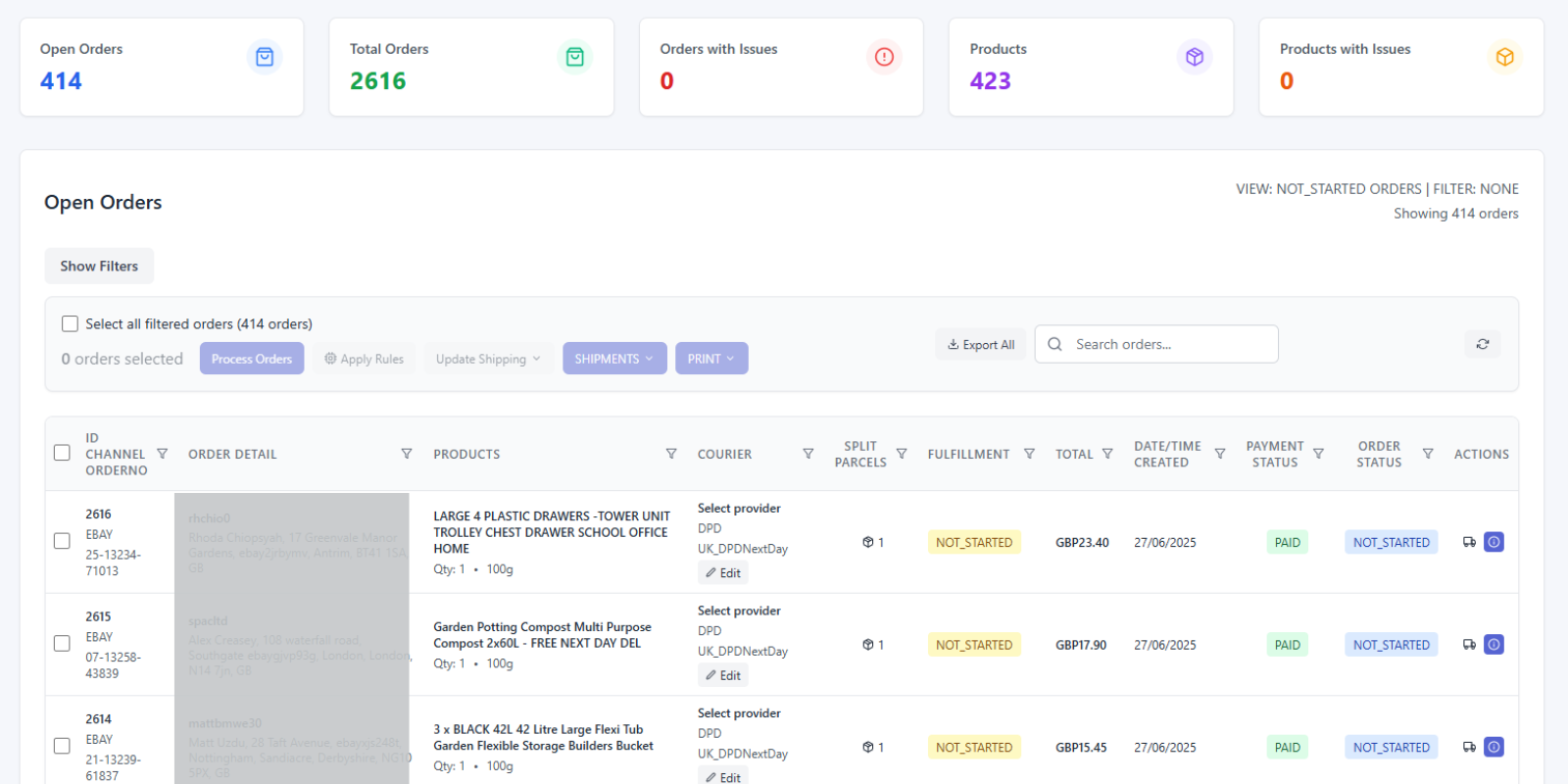The height and width of the screenshot is (784, 1568).
Task: Click NOT_STARTED fulfillment badge for order 2614
Action: click(974, 747)
